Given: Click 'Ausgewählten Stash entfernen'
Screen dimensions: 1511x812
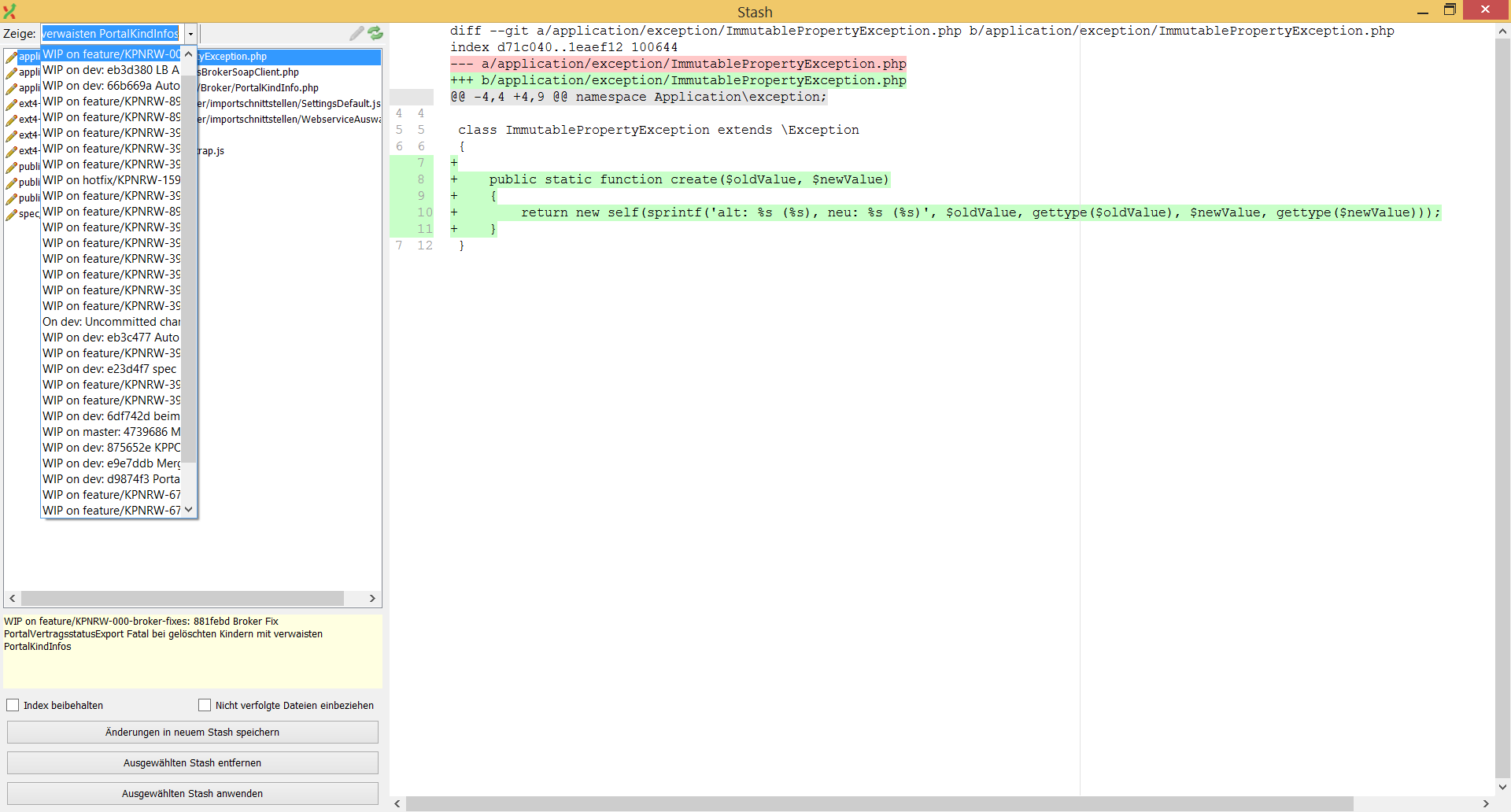Looking at the screenshot, I should coord(192,762).
